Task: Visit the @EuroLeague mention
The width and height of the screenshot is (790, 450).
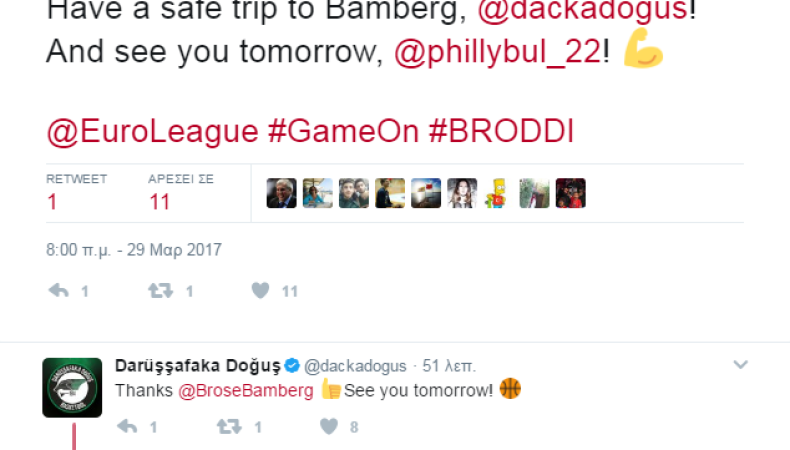Action: (x=152, y=132)
